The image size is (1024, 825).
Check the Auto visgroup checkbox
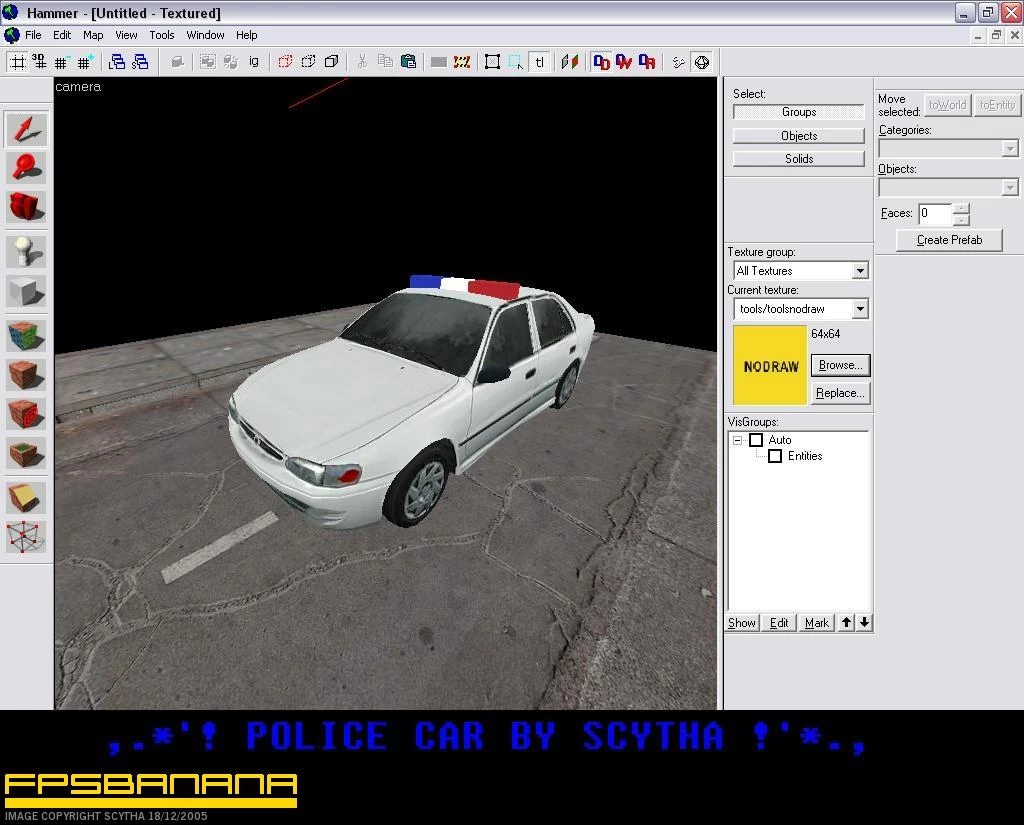tap(756, 440)
